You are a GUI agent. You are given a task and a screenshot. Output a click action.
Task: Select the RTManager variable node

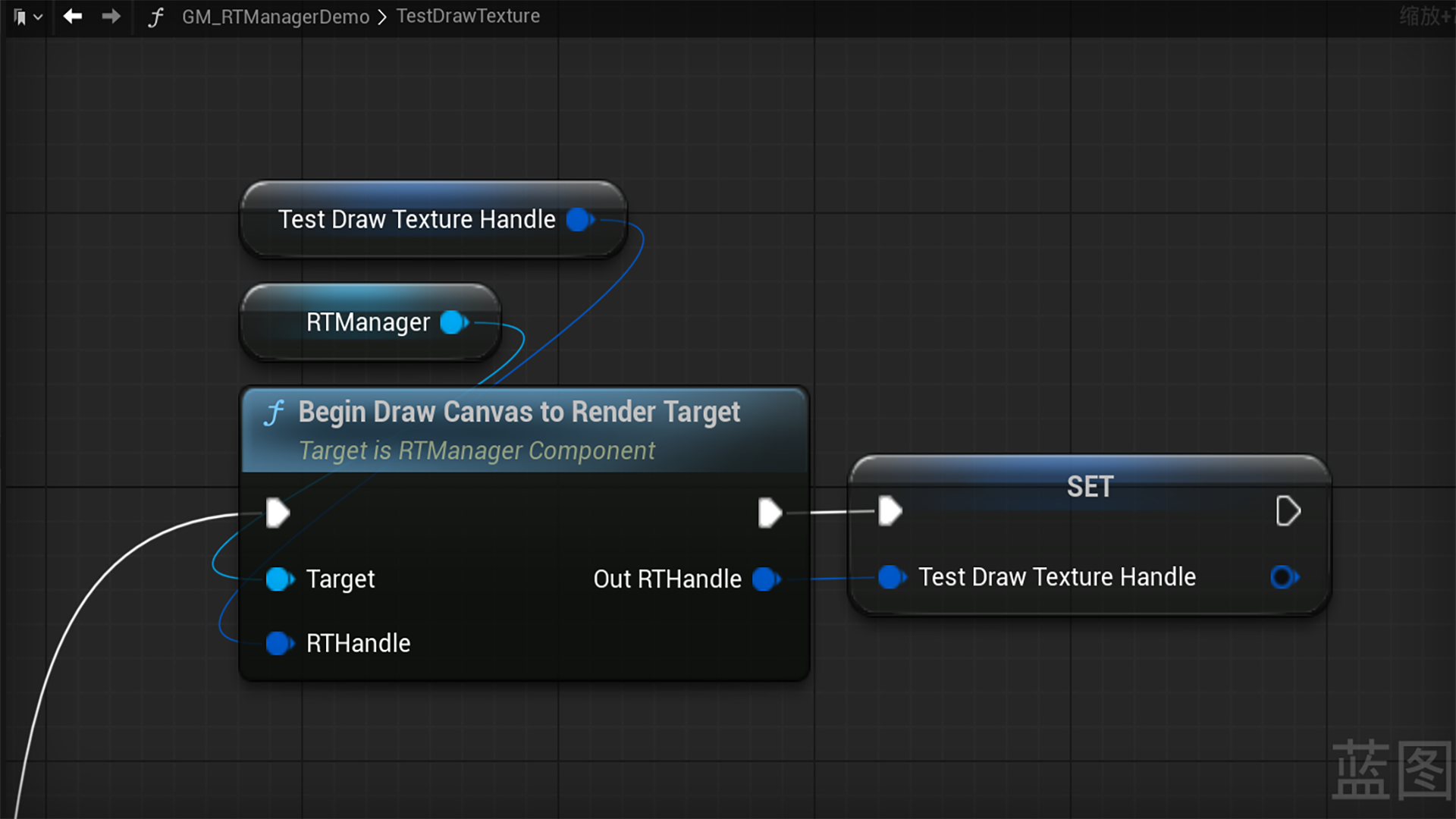point(370,322)
